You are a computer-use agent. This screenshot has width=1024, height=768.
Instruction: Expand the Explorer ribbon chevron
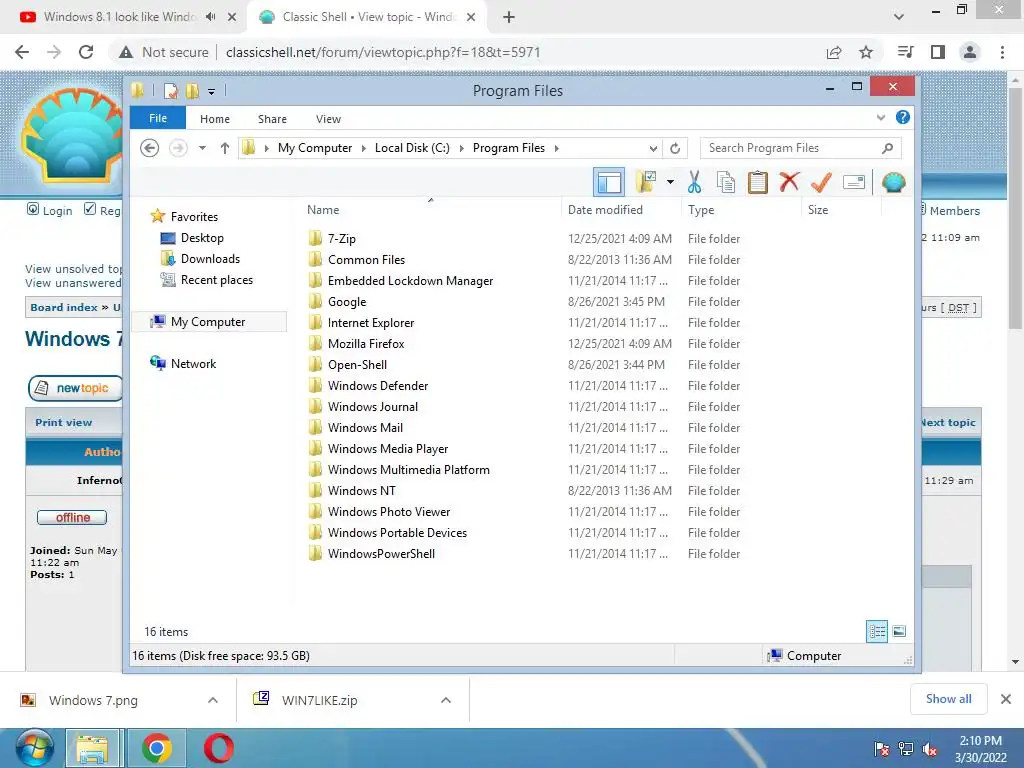pos(881,118)
